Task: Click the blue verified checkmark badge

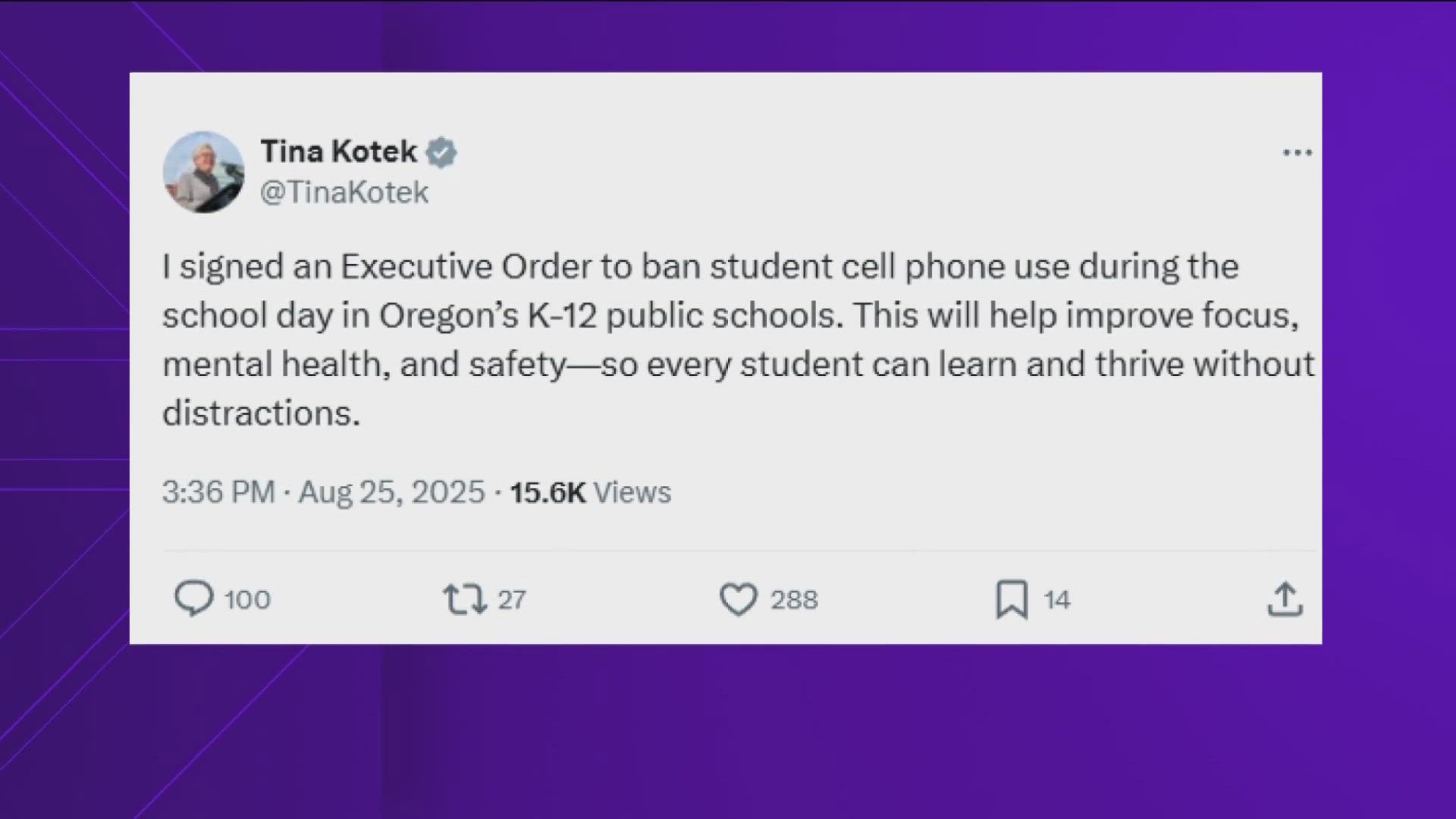Action: pos(441,152)
